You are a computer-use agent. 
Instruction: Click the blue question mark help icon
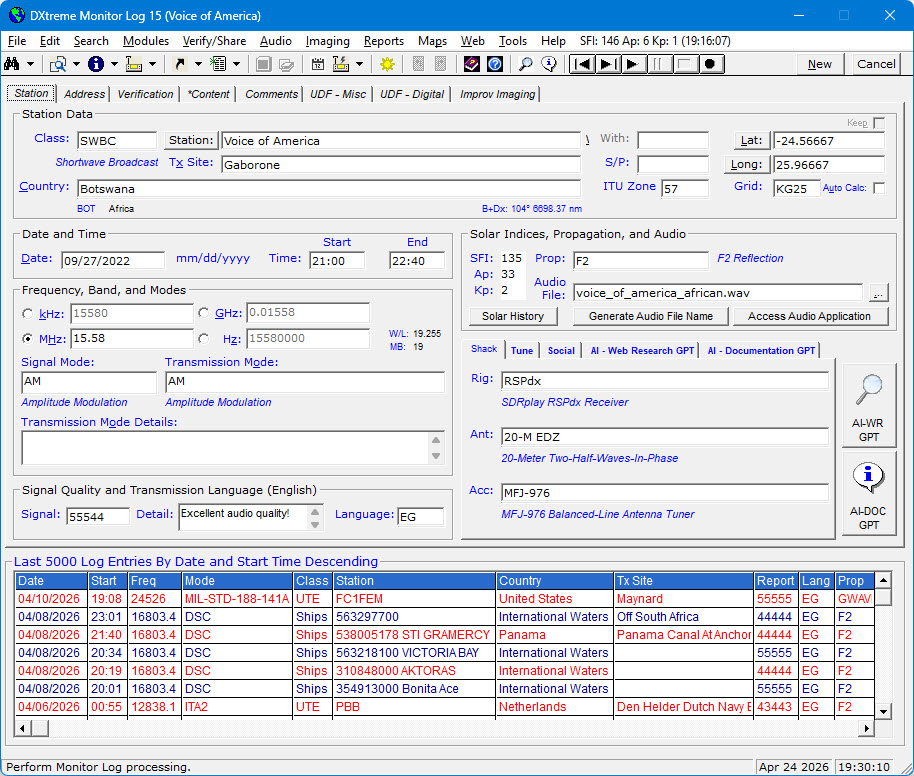[494, 64]
